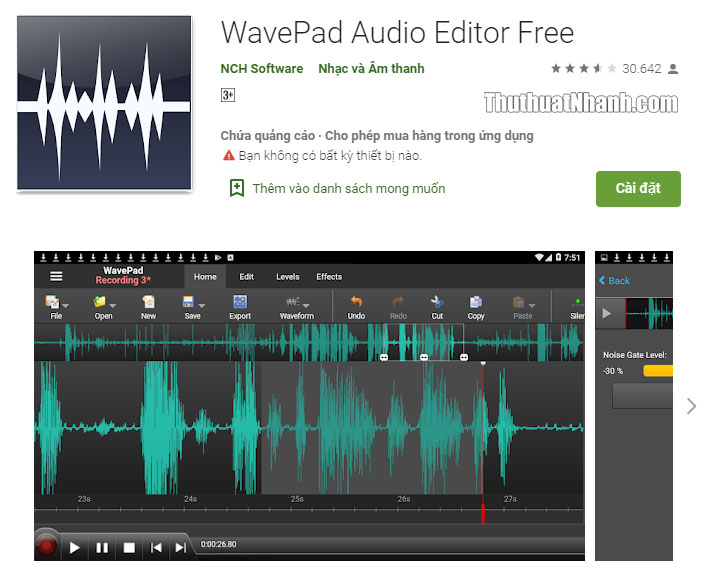The height and width of the screenshot is (579, 709).
Task: Click the WavePad app icon image
Action: click(x=104, y=103)
